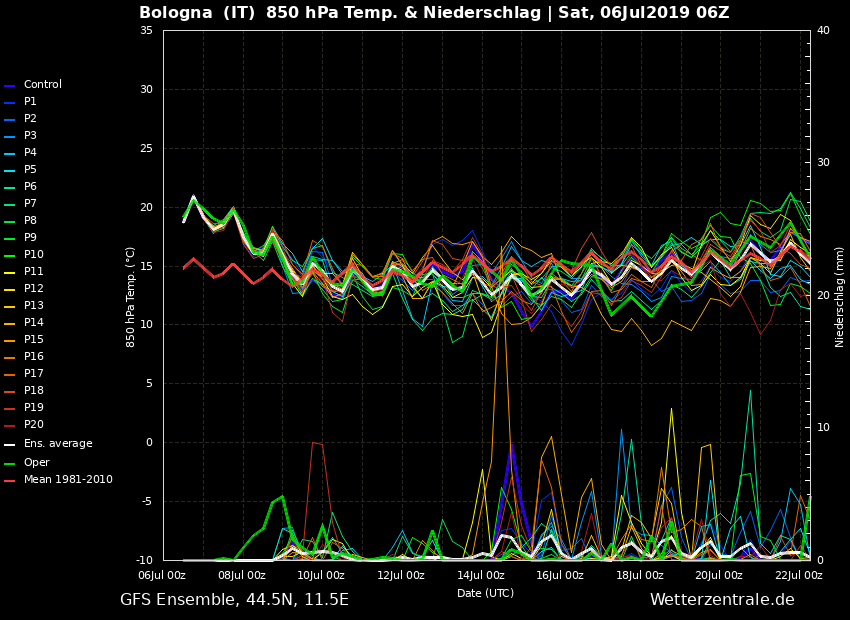Viewport: 850px width, 620px height.
Task: Select the P10 legend entry
Action: 33,255
